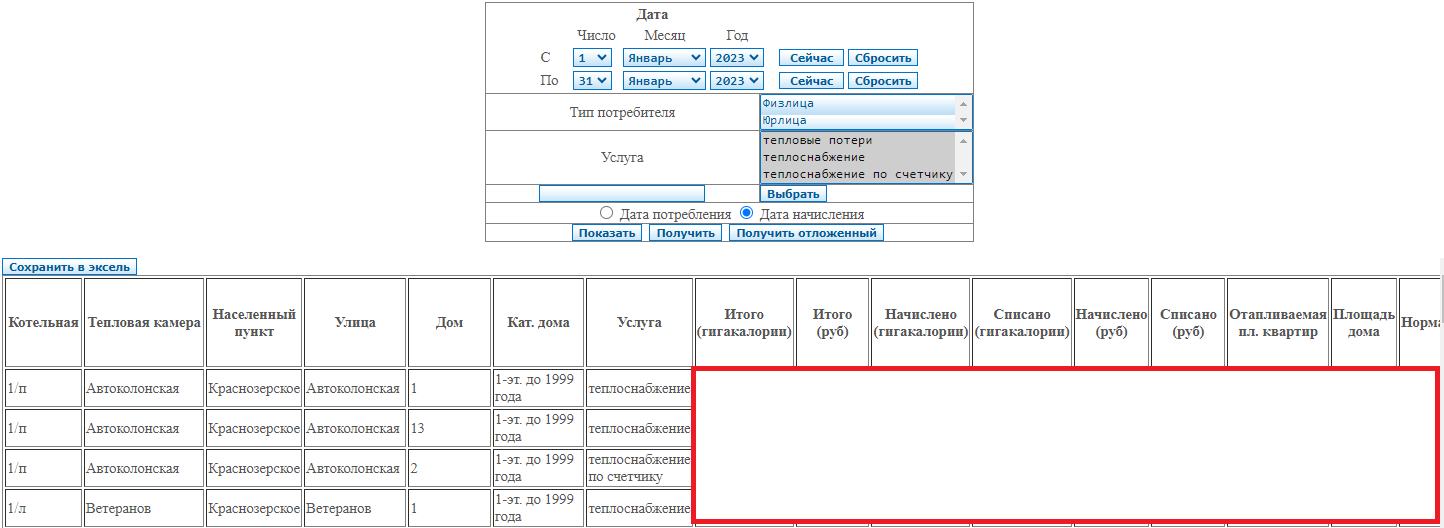Expand the end month dropdown in the По row
Viewport: 1444px width, 528px height.
pos(663,81)
